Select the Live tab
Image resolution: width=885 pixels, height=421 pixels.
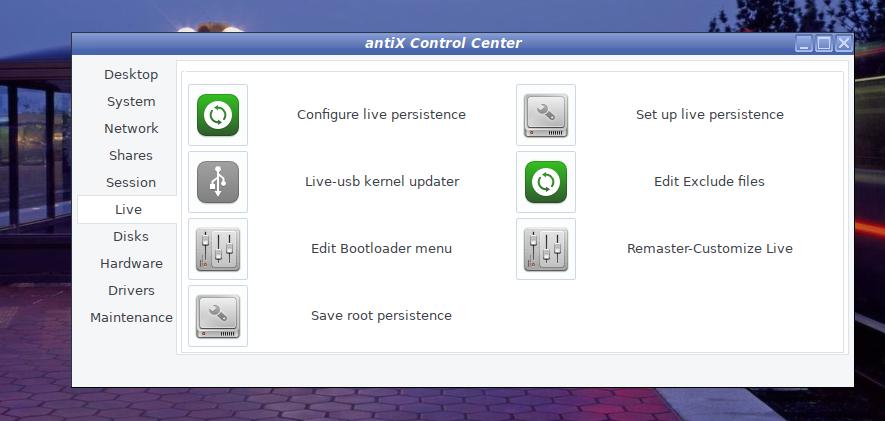128,210
